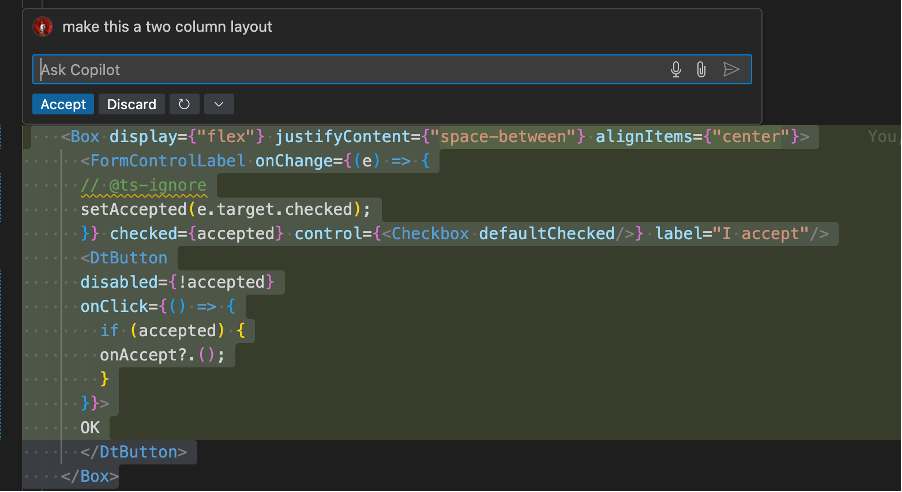Click the closing </Box> tag
The height and width of the screenshot is (492, 902).
pos(90,476)
